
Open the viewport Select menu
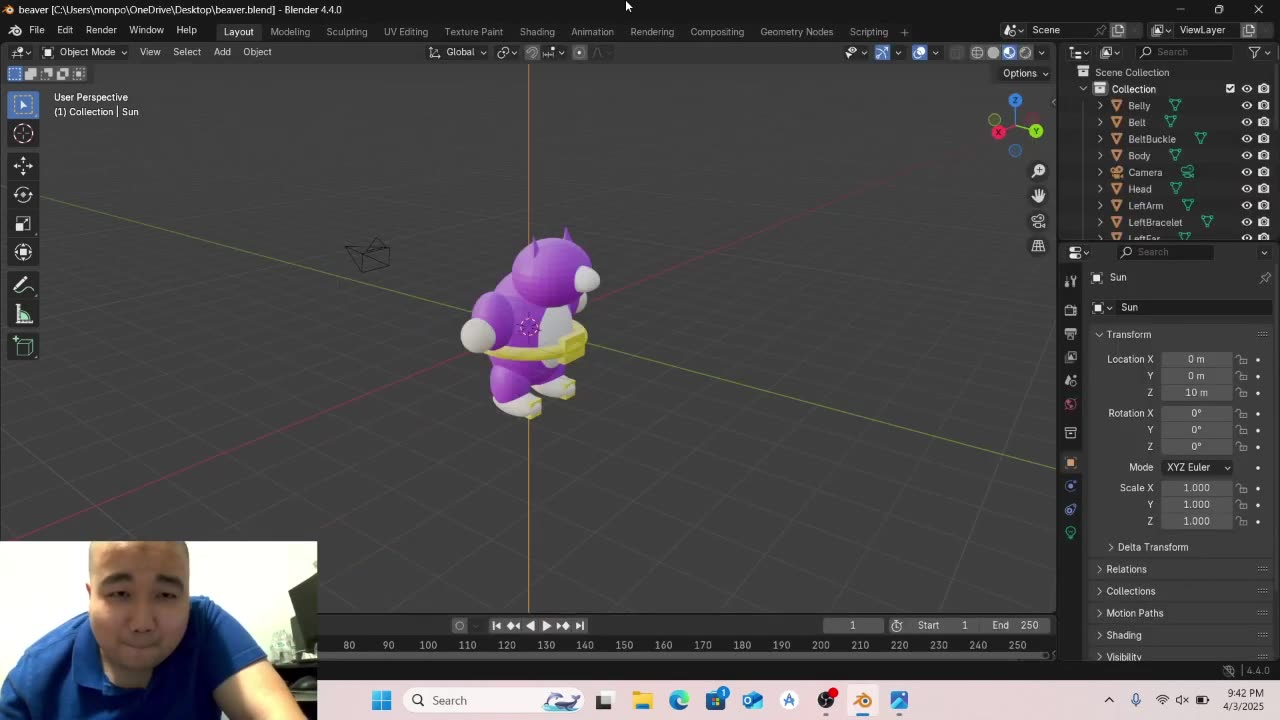[x=187, y=52]
